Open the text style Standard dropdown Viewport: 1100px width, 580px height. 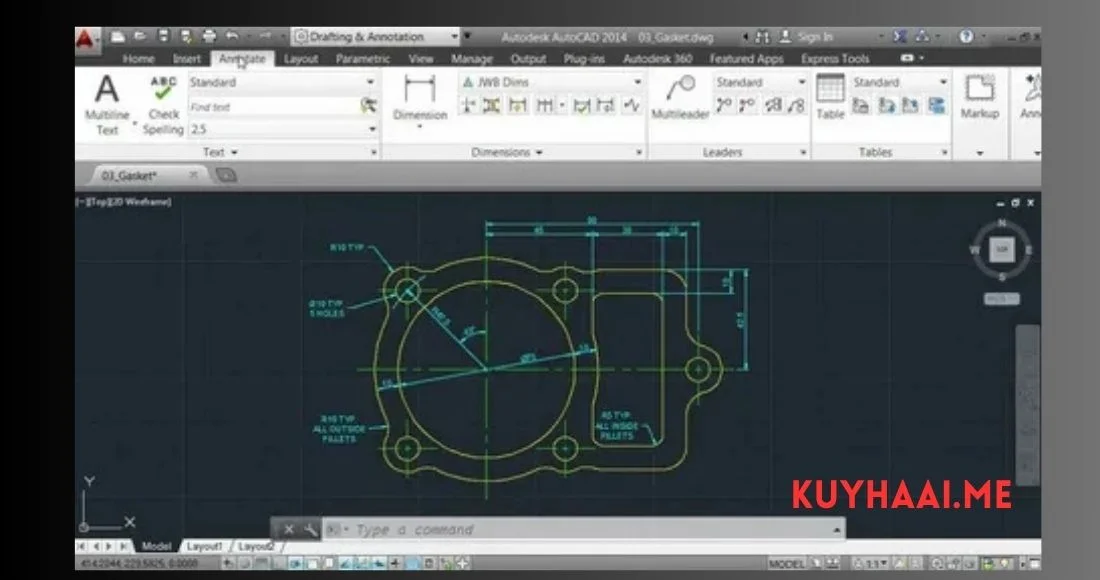(x=370, y=82)
